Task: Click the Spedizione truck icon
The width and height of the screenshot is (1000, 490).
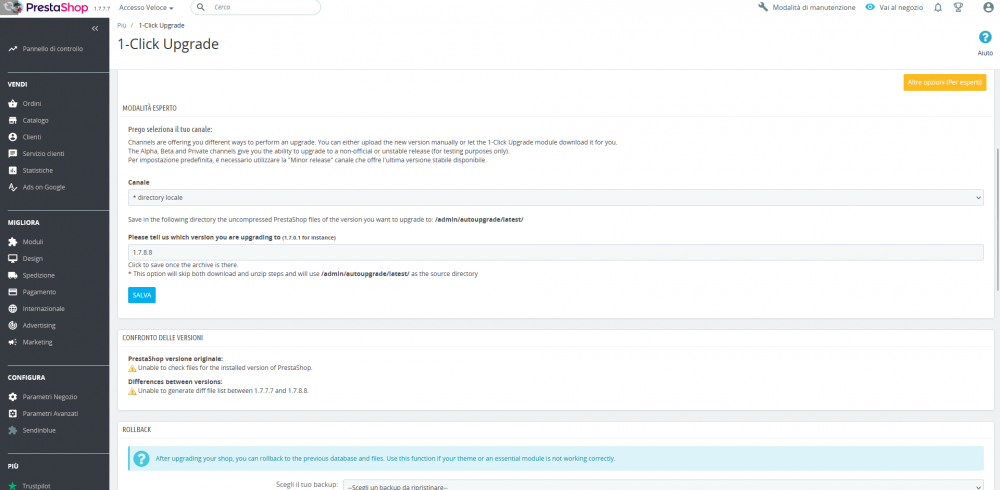Action: [x=12, y=275]
